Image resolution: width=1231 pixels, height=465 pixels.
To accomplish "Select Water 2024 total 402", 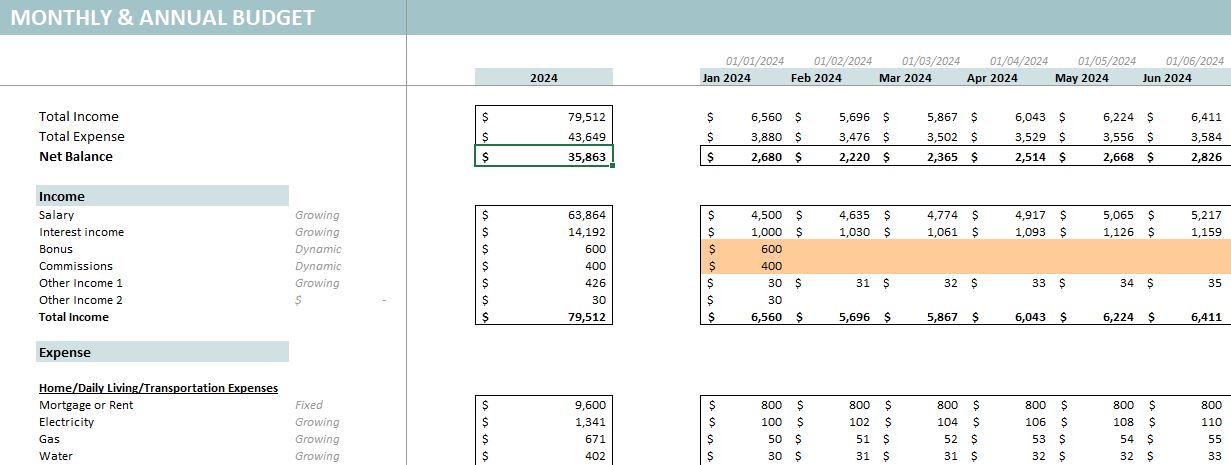I will (x=543, y=456).
